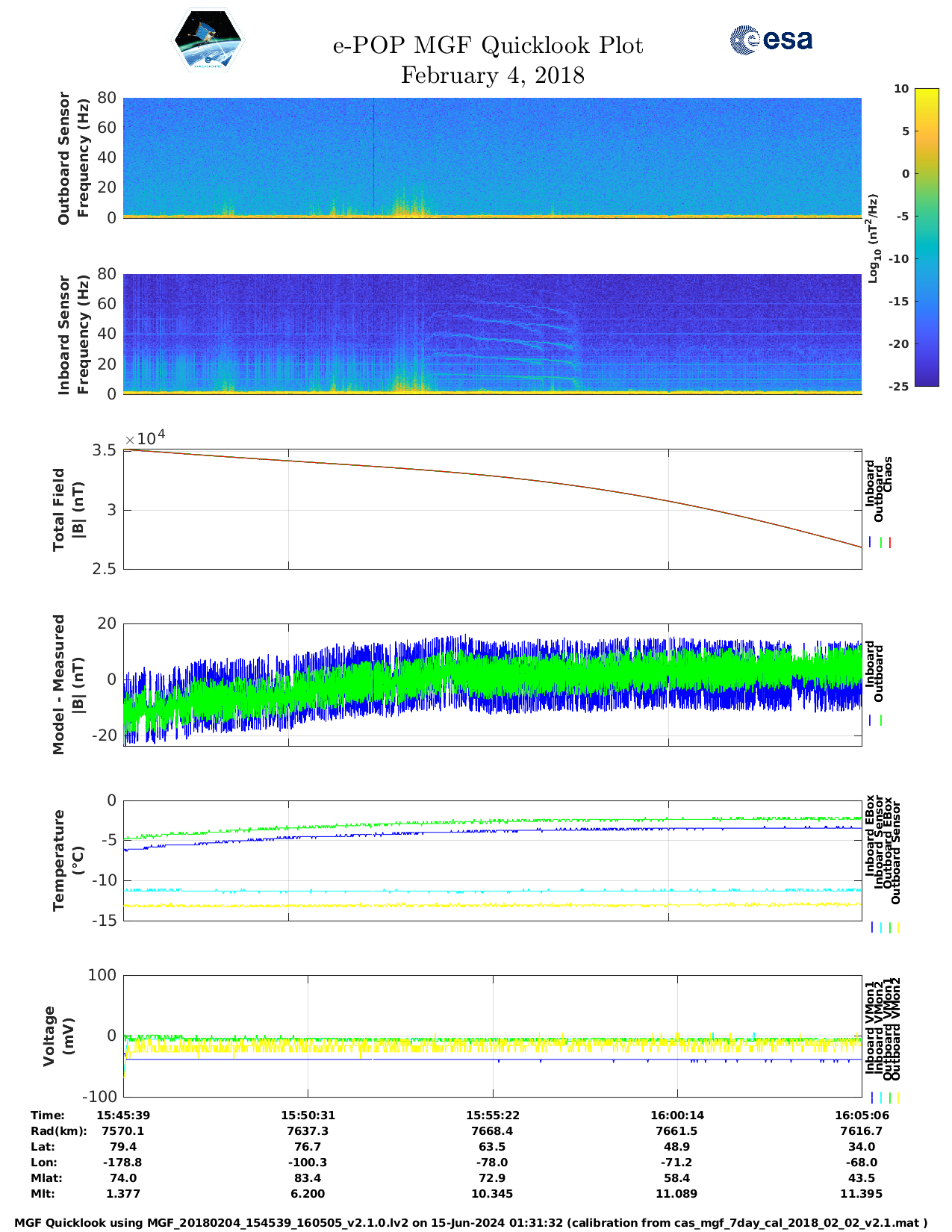Click the 16:00:14 time tick label
Viewport: 952px width, 1232px height.
click(x=676, y=1115)
